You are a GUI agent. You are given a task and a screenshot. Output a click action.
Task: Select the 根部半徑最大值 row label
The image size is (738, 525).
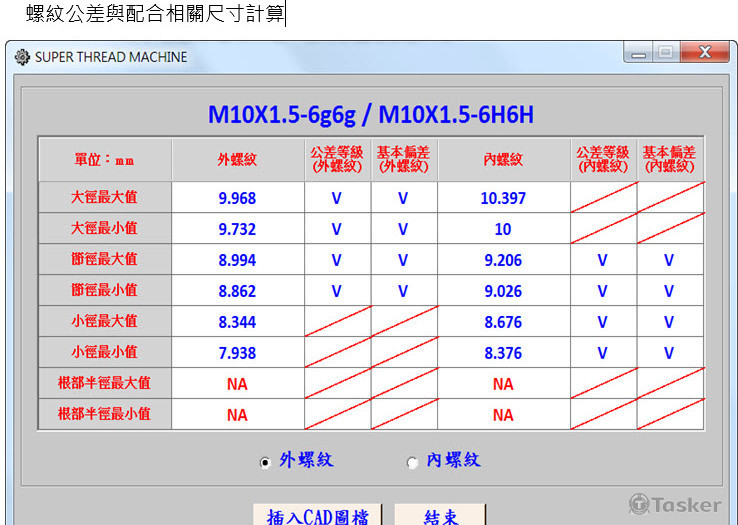(x=104, y=383)
